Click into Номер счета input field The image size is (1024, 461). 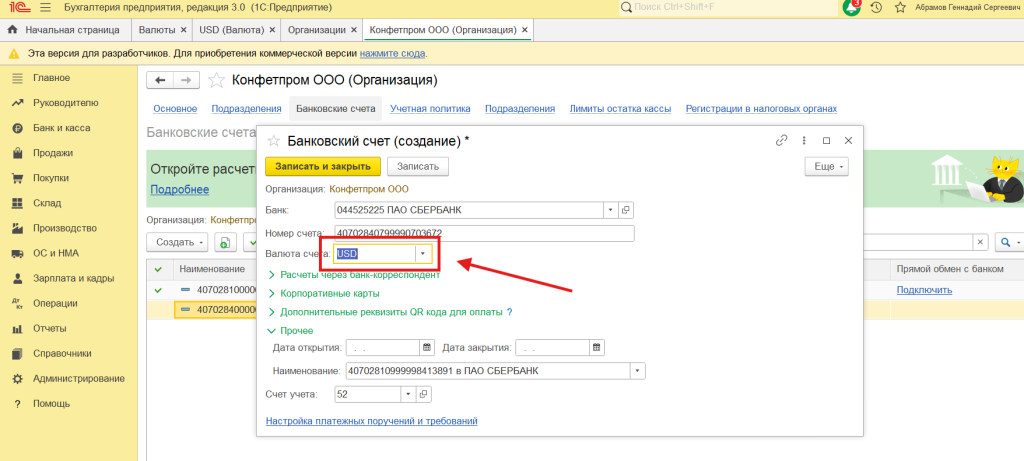(x=484, y=233)
